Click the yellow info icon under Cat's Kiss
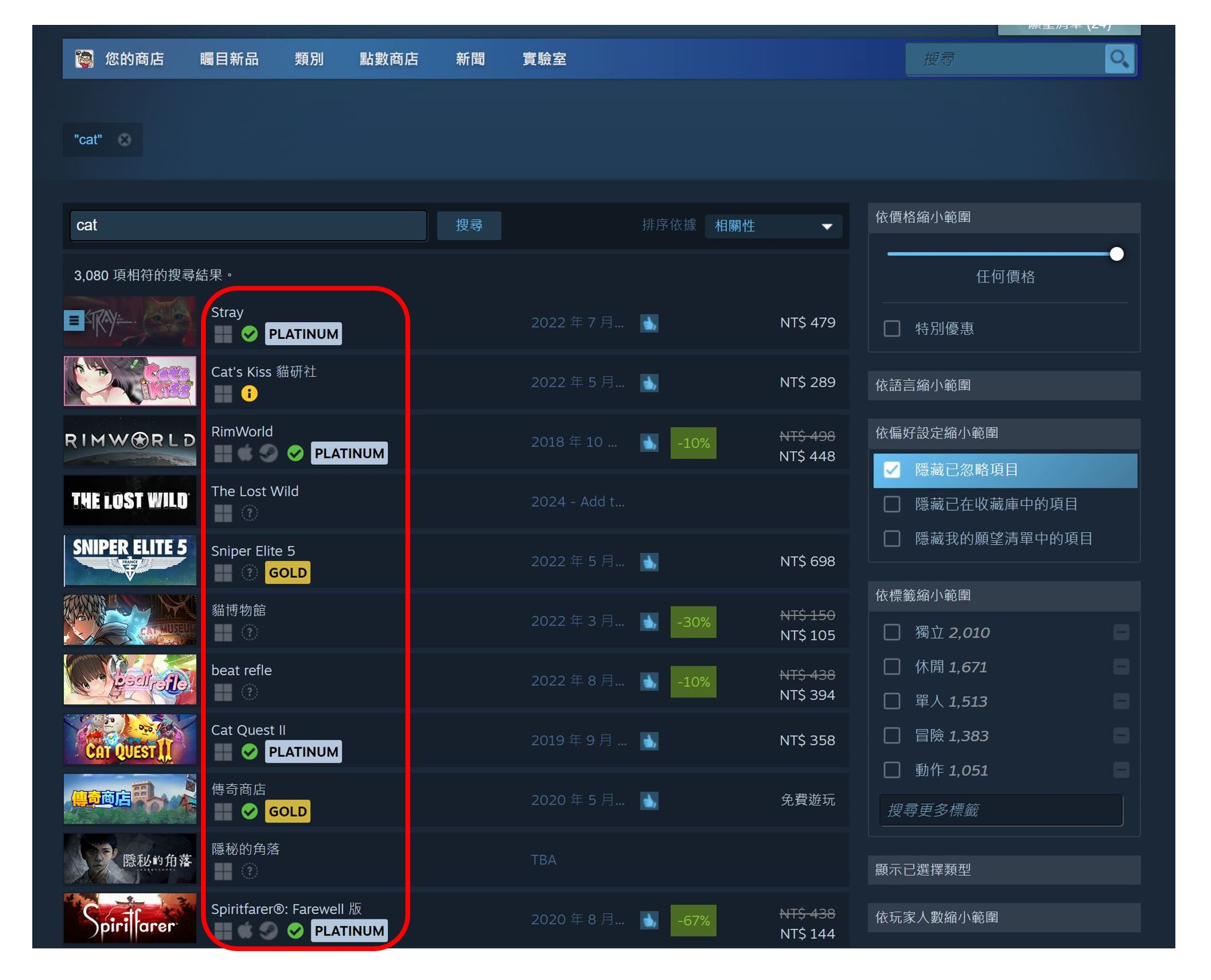This screenshot has width=1211, height=980. tap(249, 393)
